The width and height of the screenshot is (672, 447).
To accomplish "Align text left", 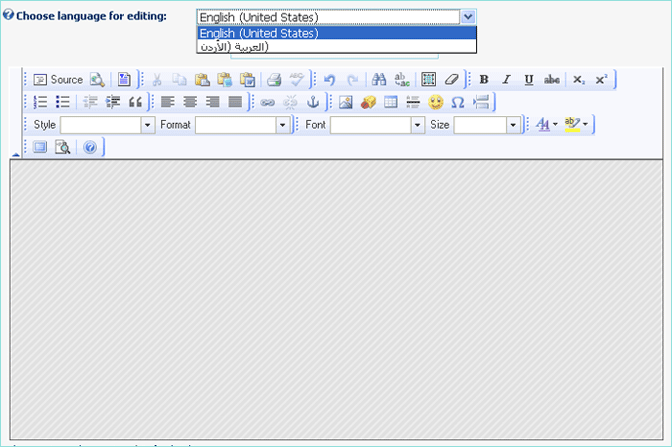I will click(168, 102).
